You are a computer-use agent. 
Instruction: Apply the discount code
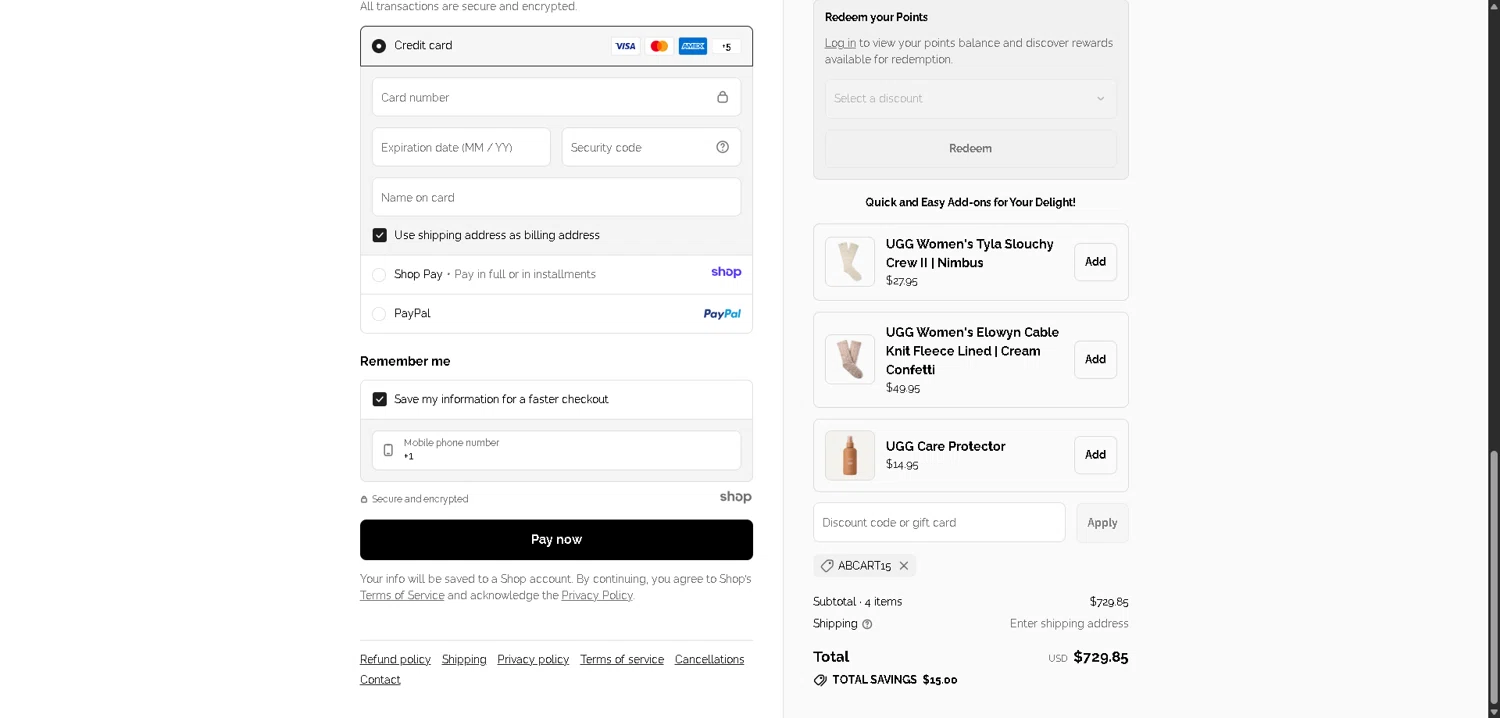(x=1102, y=523)
